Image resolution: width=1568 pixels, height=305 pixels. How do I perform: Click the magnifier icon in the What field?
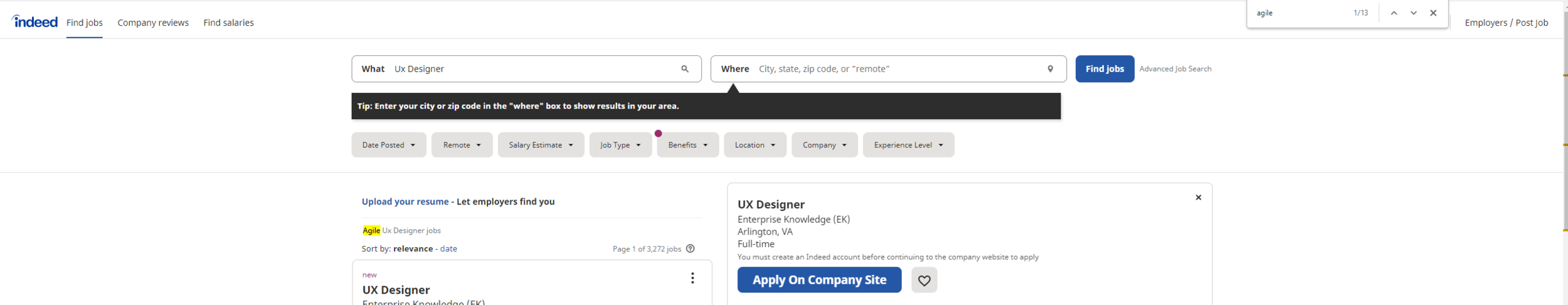[685, 69]
